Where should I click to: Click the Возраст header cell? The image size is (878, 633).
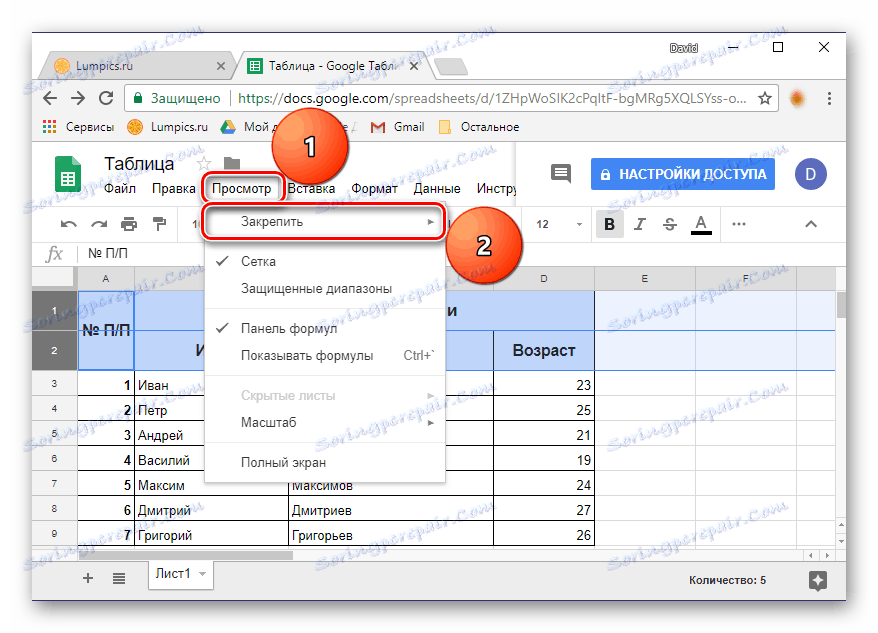[x=544, y=351]
